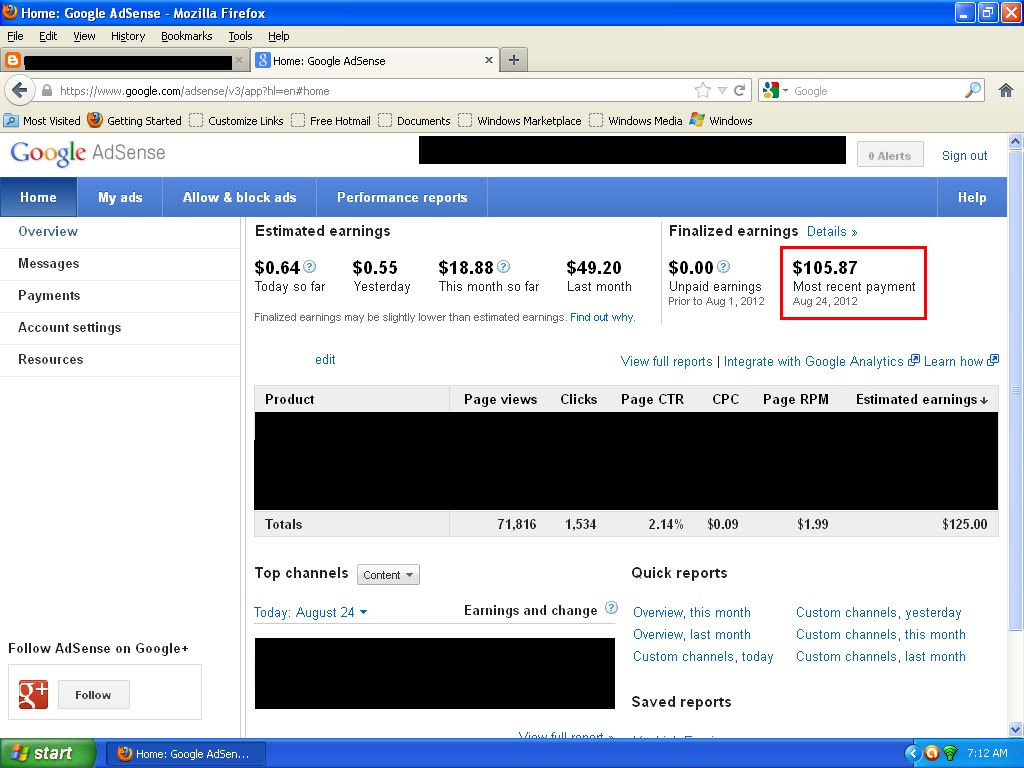Screen dimensions: 1024x768
Task: Click the edit link above the table
Action: 325,359
